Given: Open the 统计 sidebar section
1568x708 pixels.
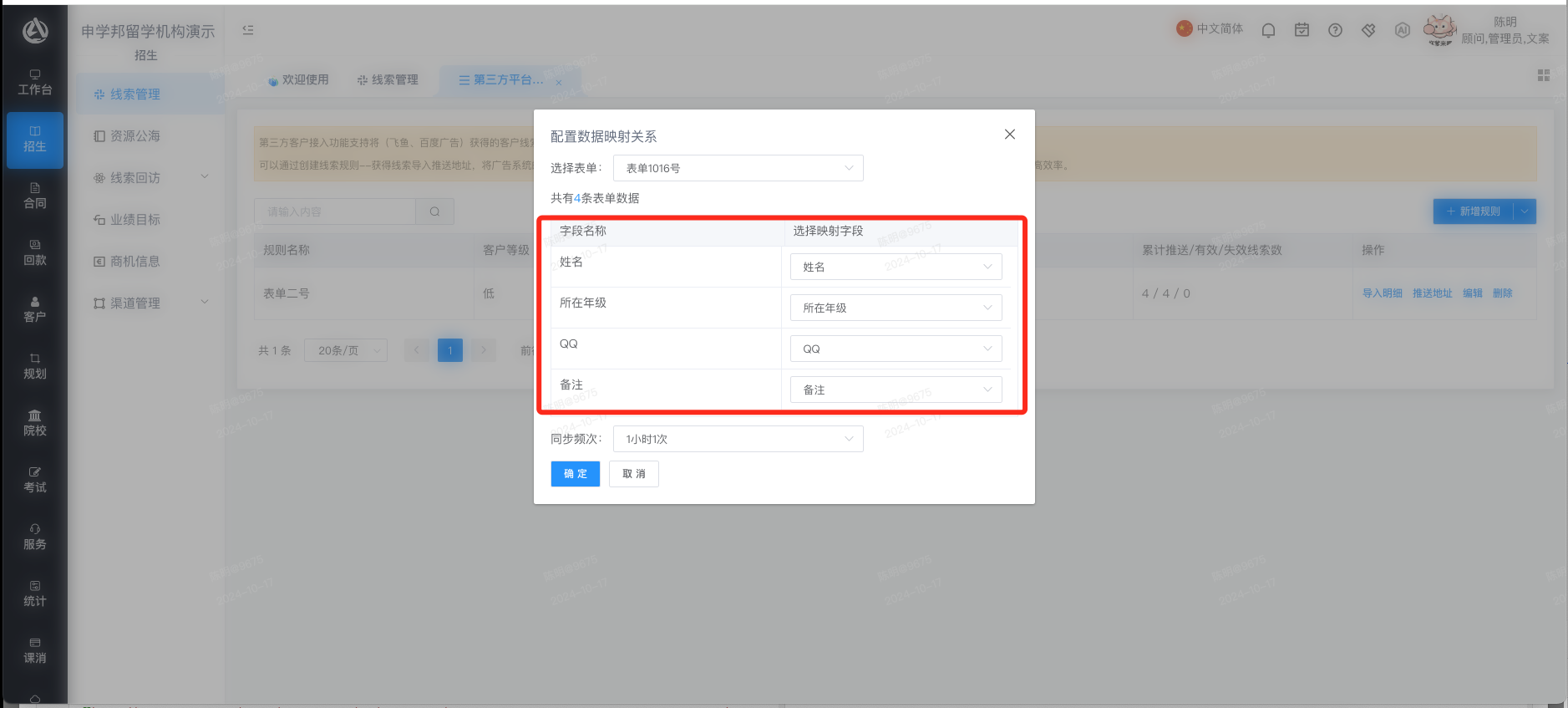Looking at the screenshot, I should [35, 593].
